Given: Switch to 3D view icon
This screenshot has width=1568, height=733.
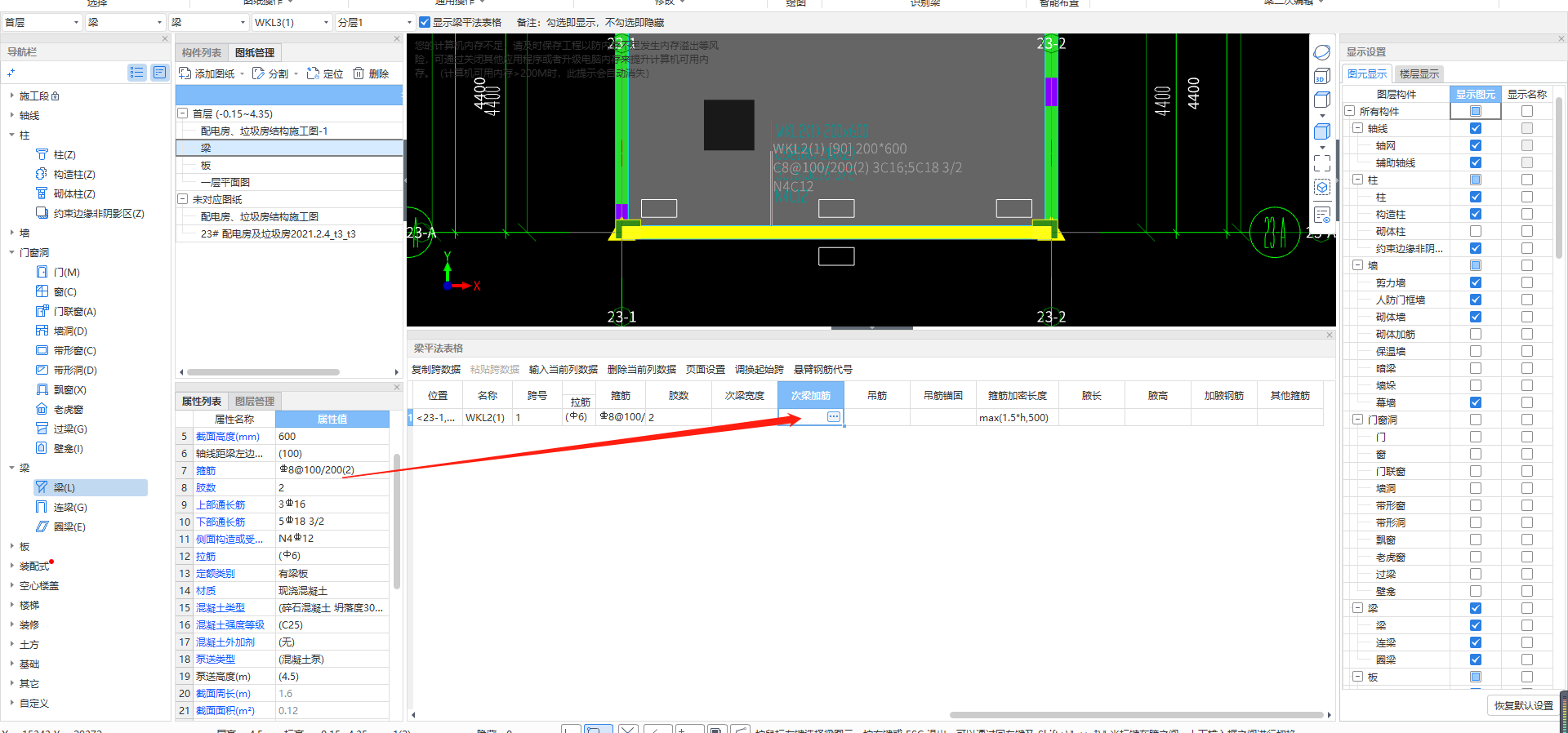Looking at the screenshot, I should coord(1322,77).
